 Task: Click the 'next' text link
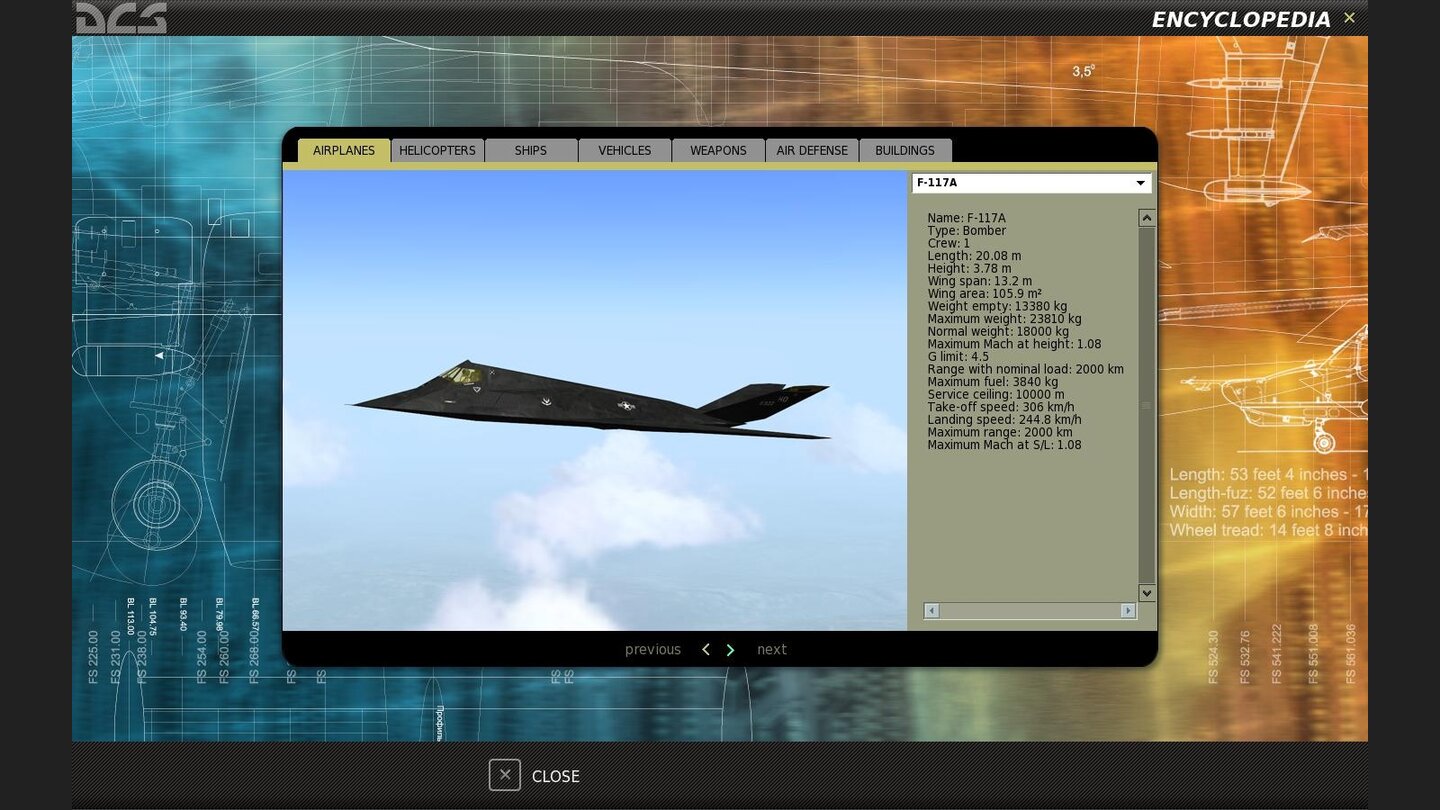click(x=772, y=650)
